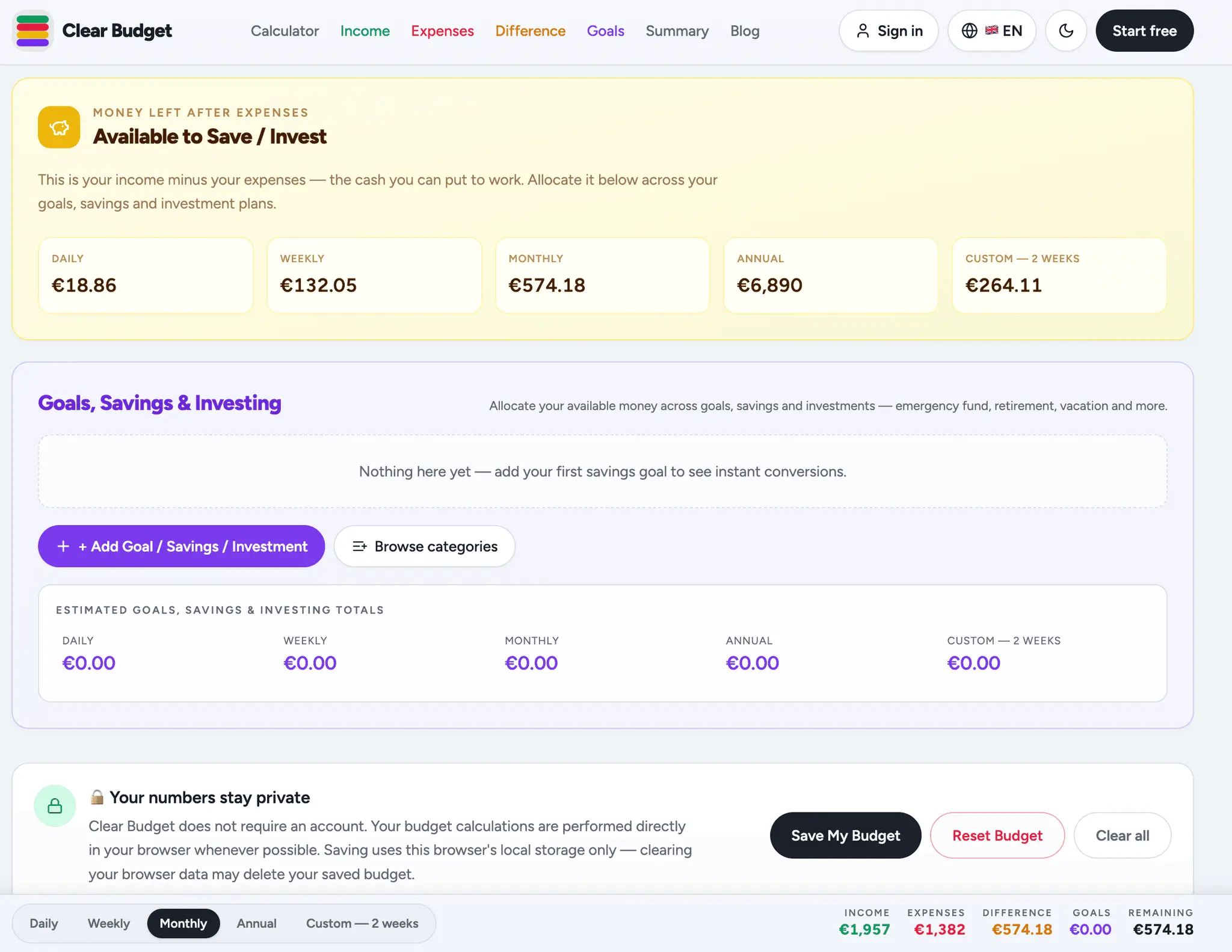Open the Difference nav link

tap(530, 31)
